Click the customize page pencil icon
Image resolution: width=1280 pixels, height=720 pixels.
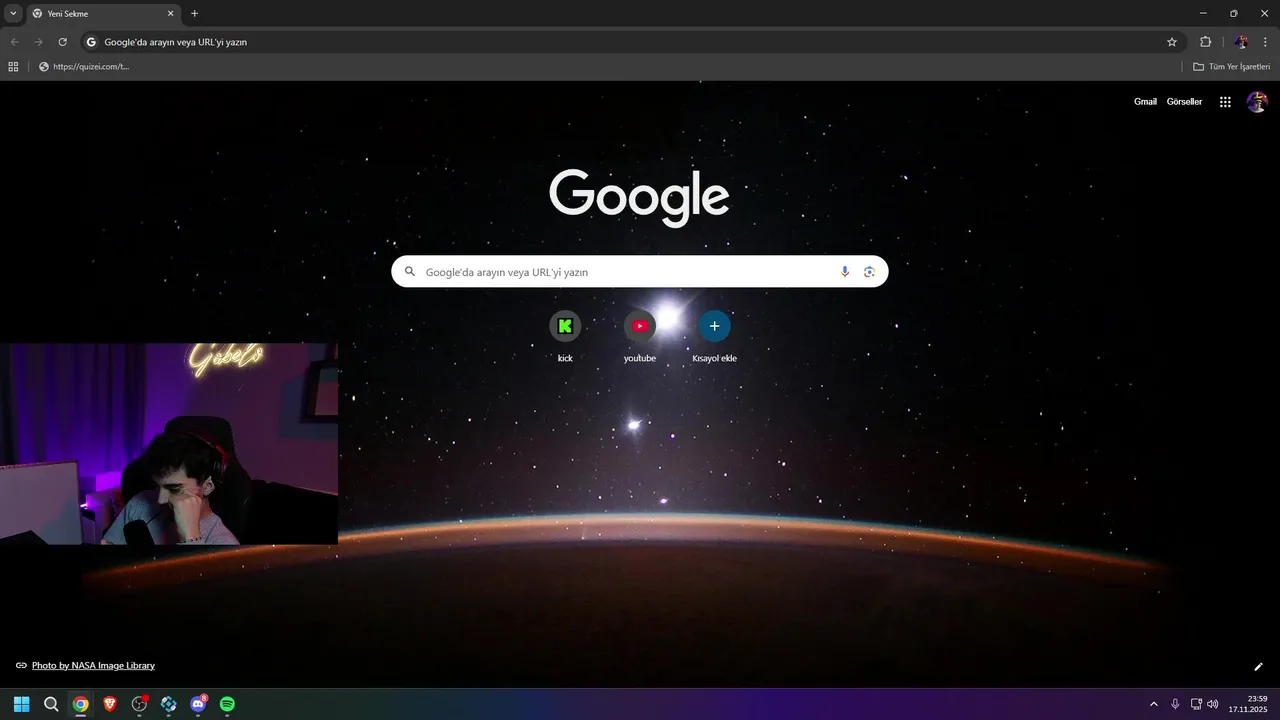1259,666
